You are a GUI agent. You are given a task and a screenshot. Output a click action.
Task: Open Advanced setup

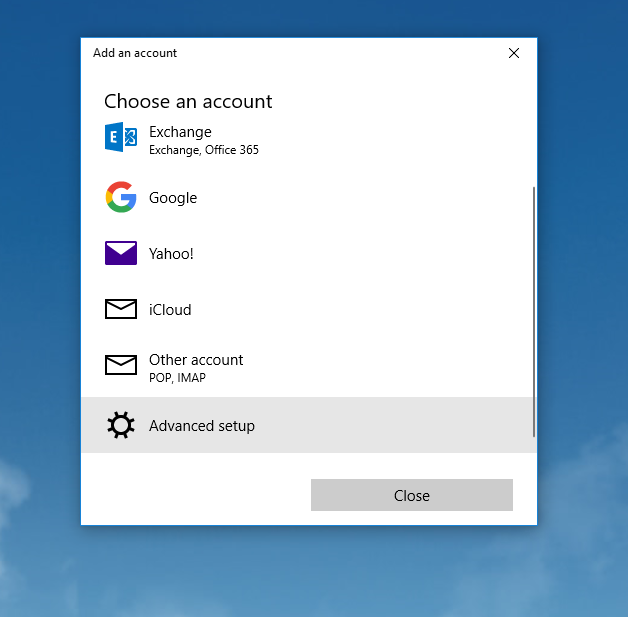click(307, 425)
